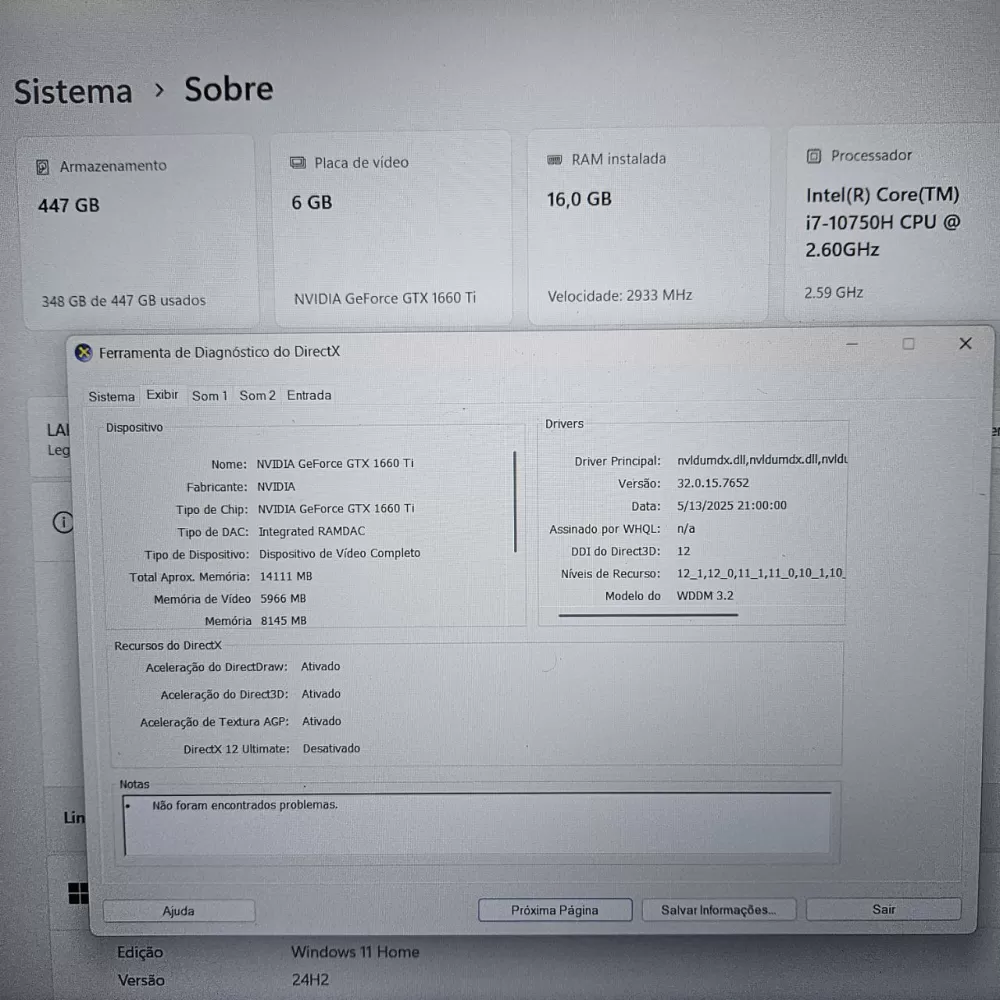
Task: Click the Níveis de Recurso value
Action: tap(761, 573)
